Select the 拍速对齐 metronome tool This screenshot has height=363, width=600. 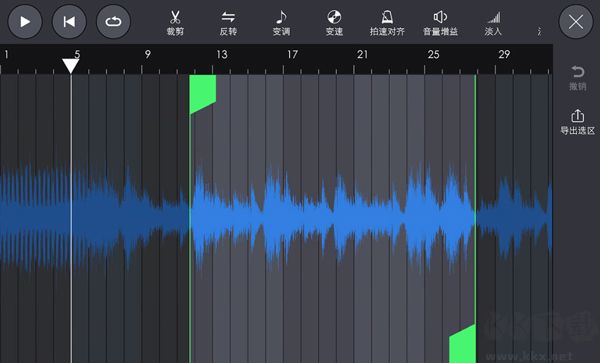pos(387,23)
